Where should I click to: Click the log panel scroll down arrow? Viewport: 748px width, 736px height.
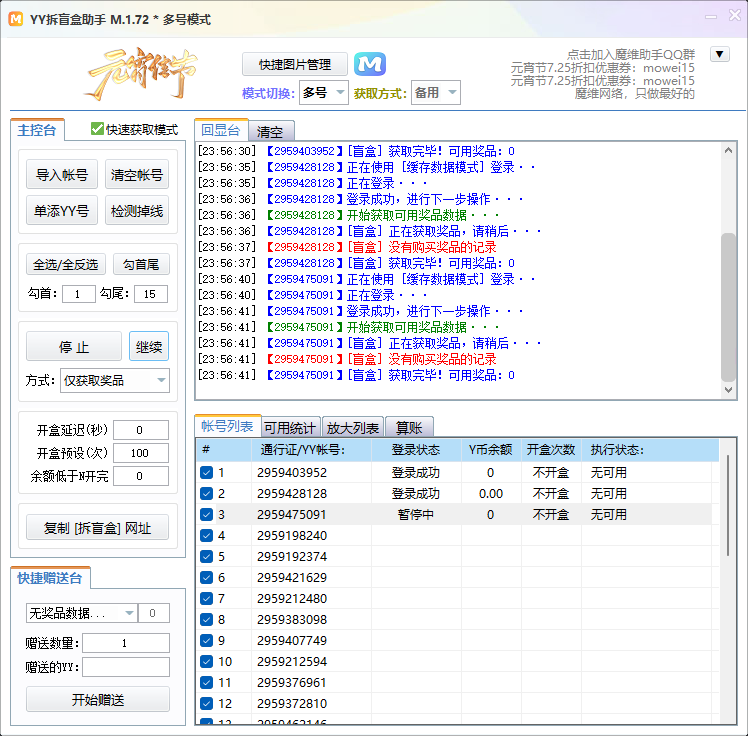[728, 390]
